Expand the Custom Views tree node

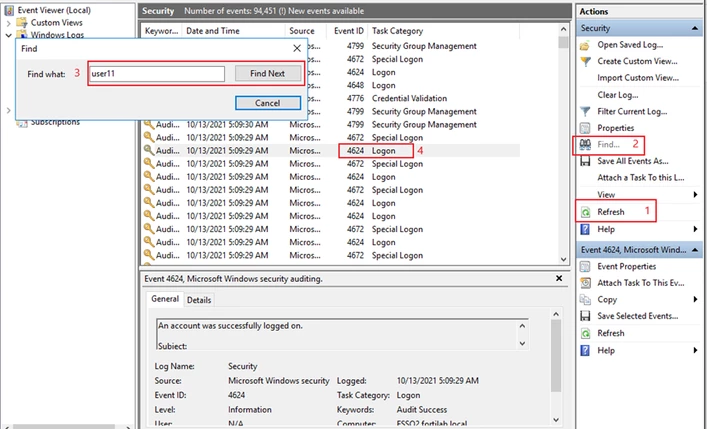coord(8,23)
